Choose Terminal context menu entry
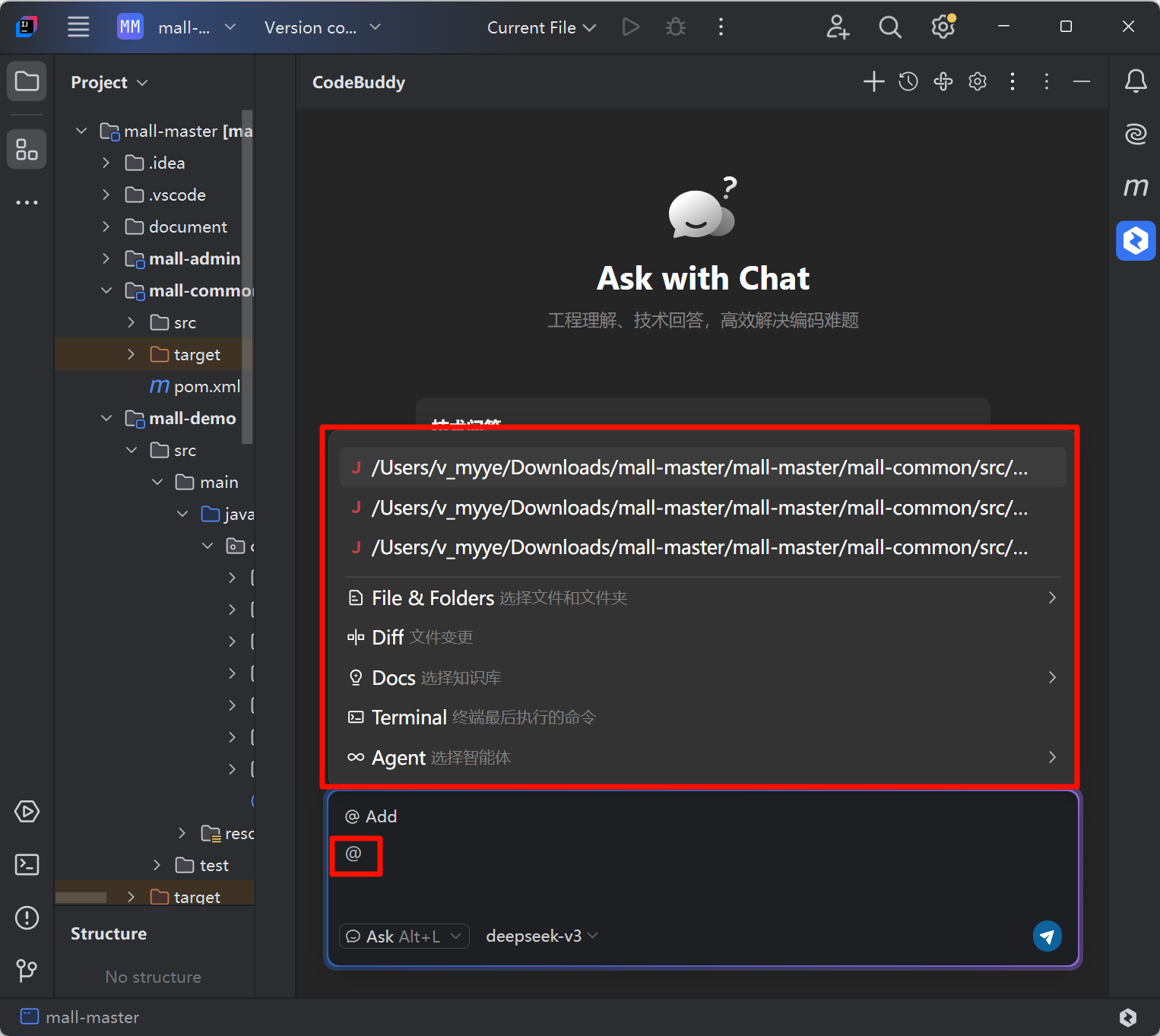The width and height of the screenshot is (1160, 1036). coord(409,718)
